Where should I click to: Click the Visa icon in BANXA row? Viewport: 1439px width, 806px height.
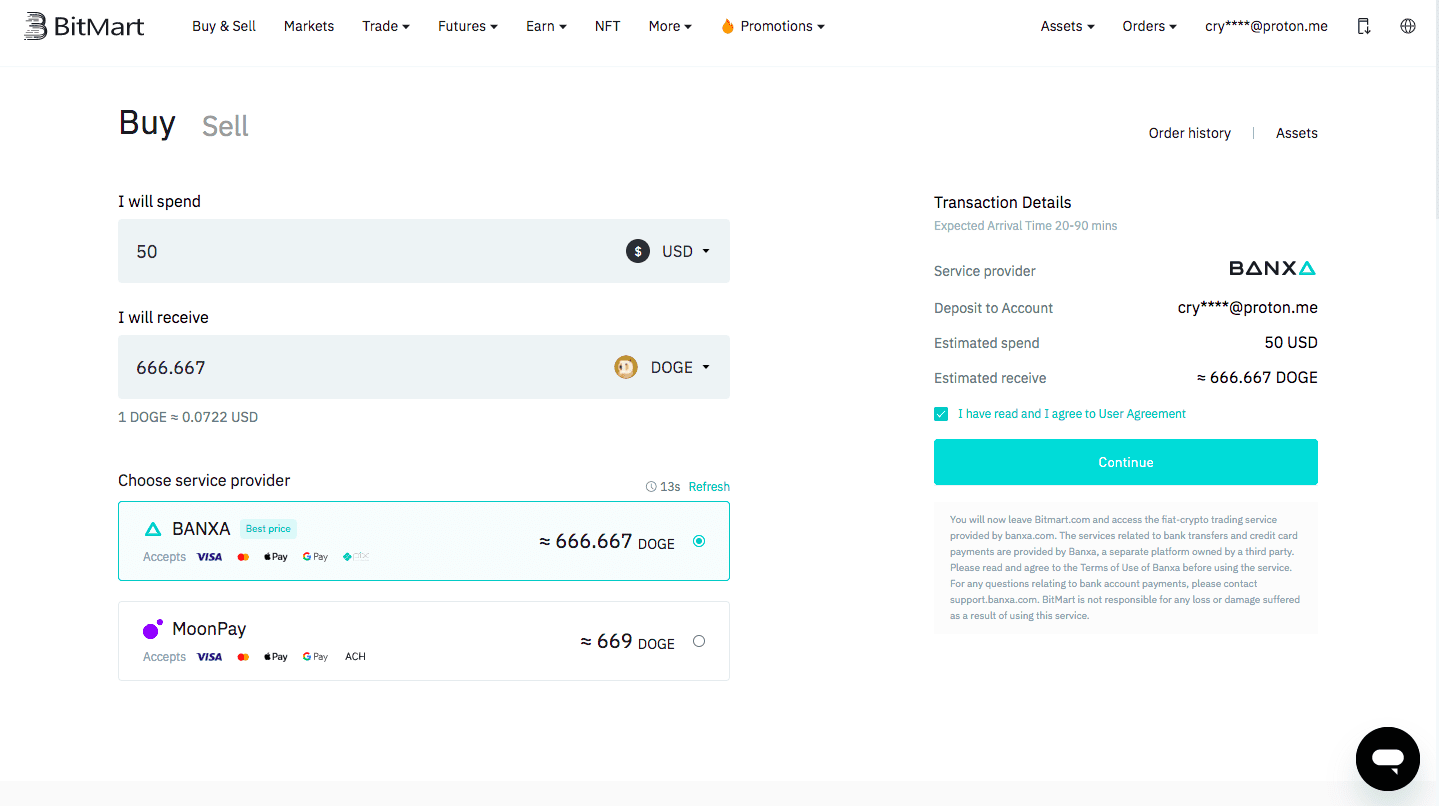point(209,557)
